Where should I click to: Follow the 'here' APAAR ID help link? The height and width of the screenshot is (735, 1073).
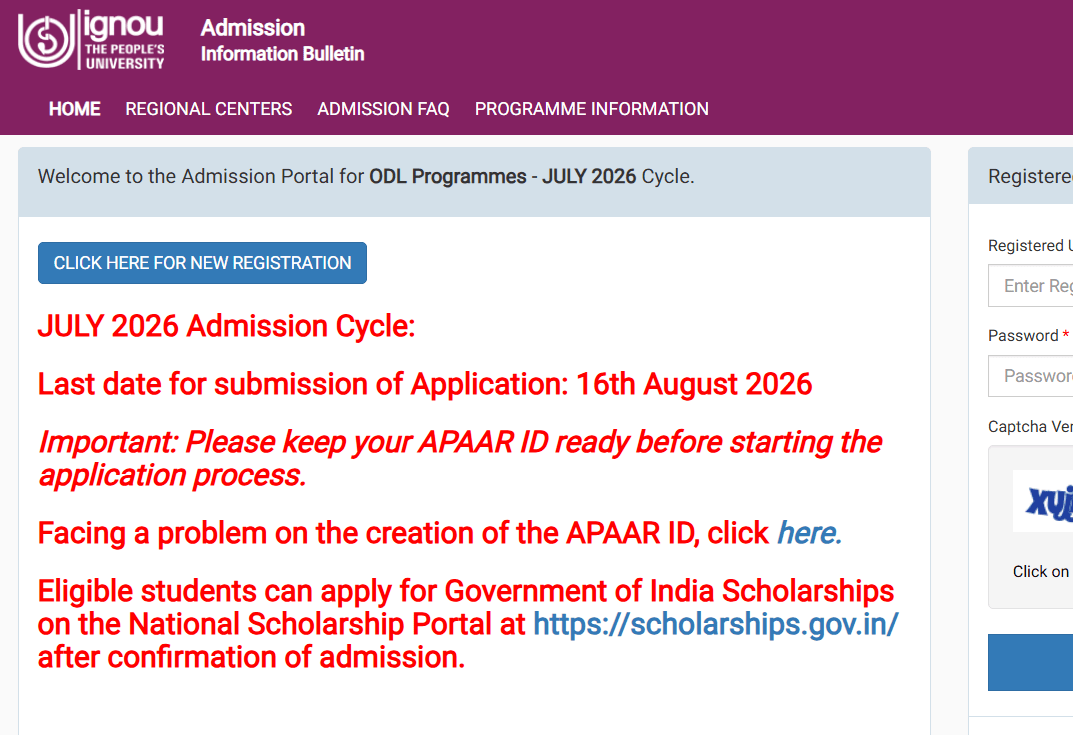point(809,533)
